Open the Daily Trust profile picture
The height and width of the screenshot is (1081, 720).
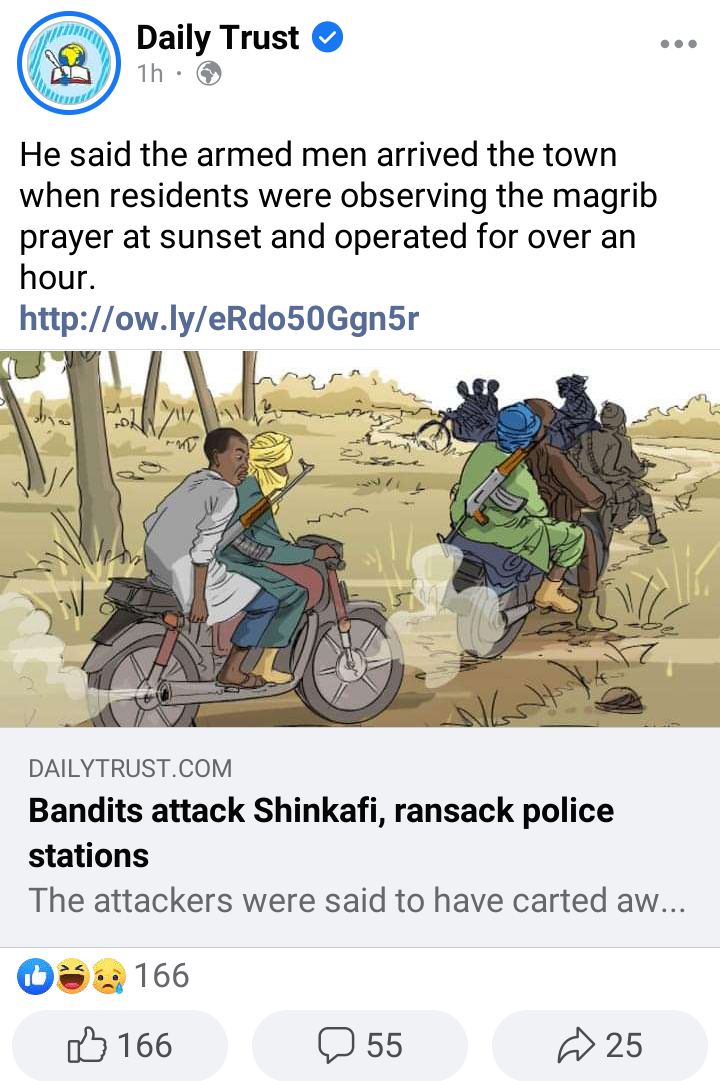click(x=68, y=63)
